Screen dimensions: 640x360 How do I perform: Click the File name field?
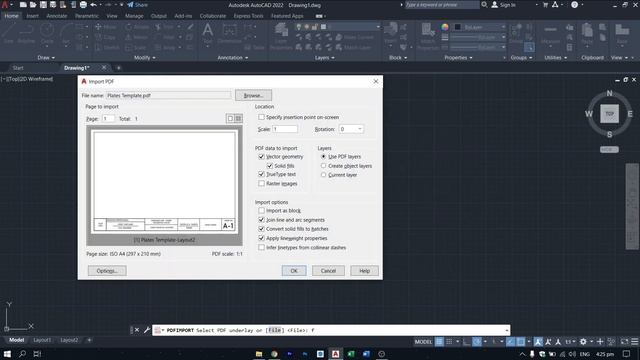168,96
